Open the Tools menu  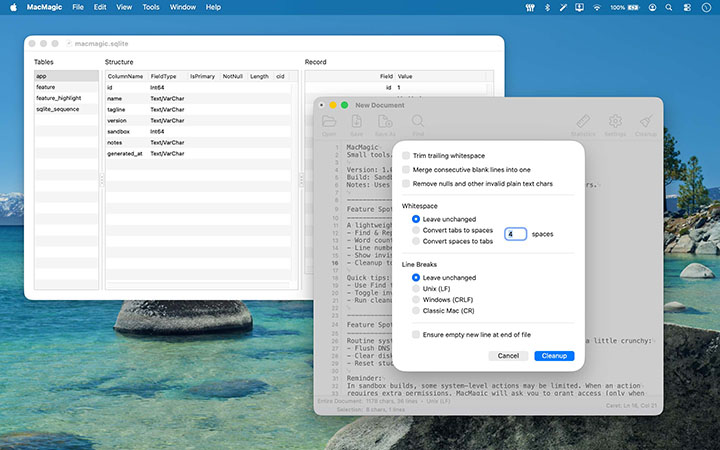pyautogui.click(x=151, y=7)
